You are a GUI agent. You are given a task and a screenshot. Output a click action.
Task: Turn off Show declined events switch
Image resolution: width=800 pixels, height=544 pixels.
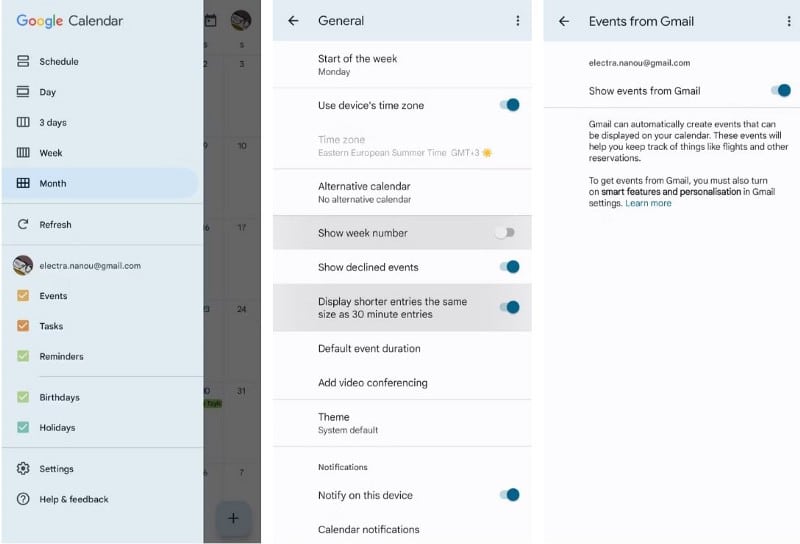pyautogui.click(x=509, y=267)
